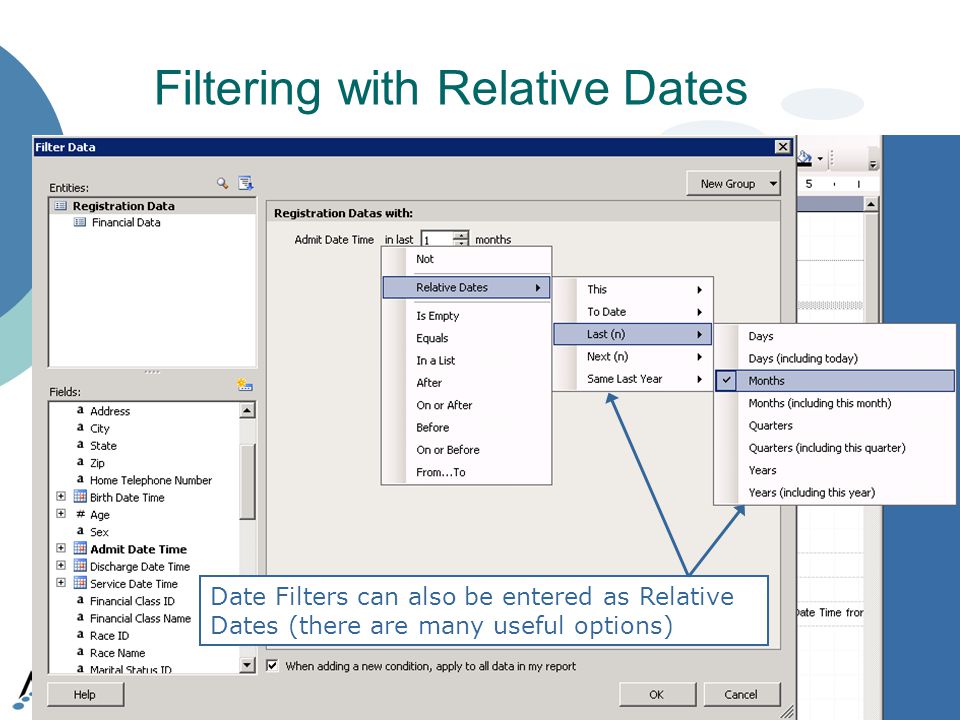Toggle the apply to all data checkbox
Screen dimensions: 960x720
point(272,666)
